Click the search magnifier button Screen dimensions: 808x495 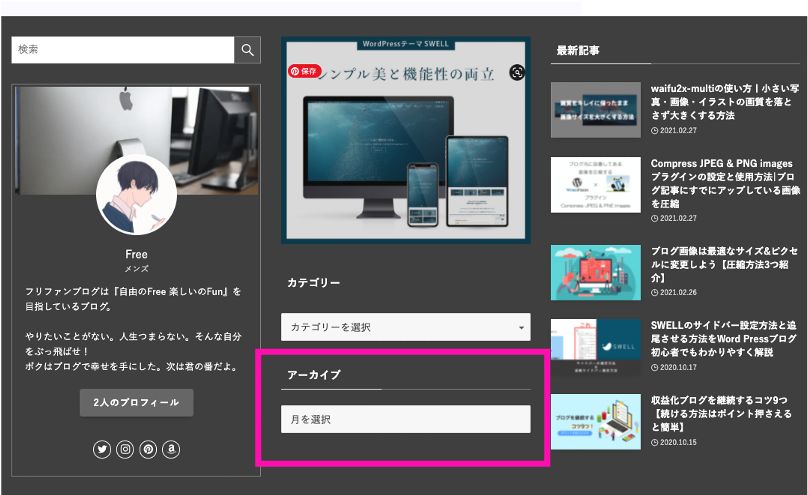pyautogui.click(x=247, y=50)
